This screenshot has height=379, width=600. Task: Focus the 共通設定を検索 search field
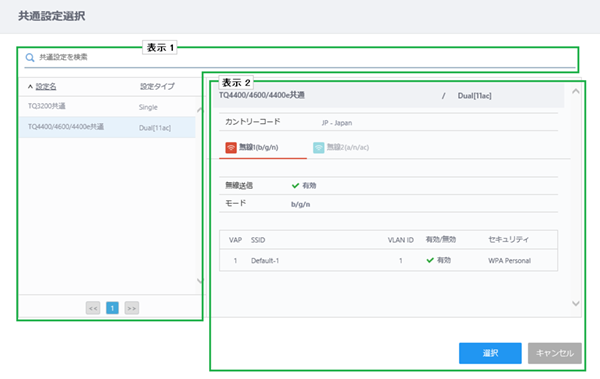coord(300,58)
